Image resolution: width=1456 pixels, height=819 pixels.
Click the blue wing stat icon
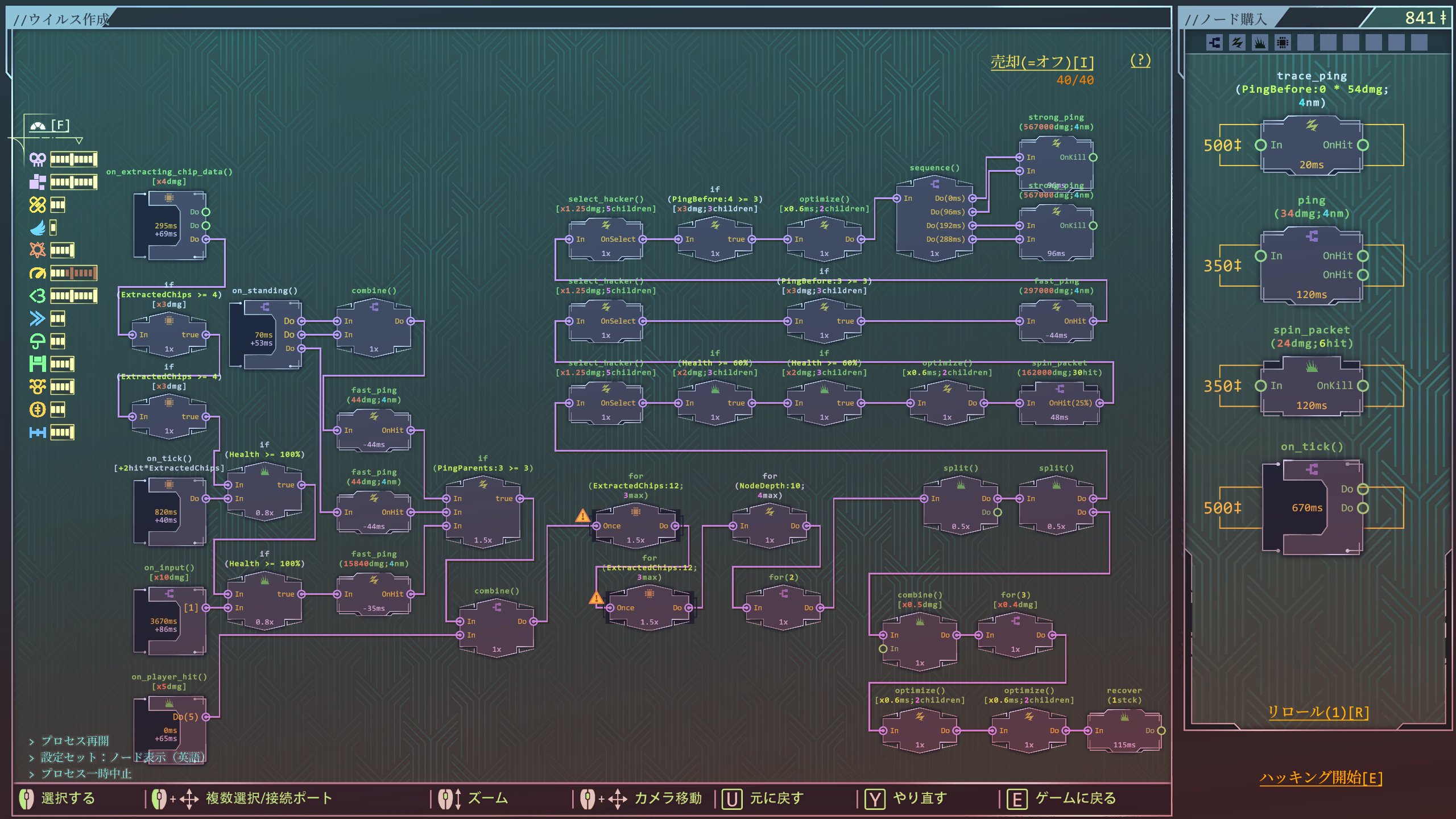pos(38,227)
